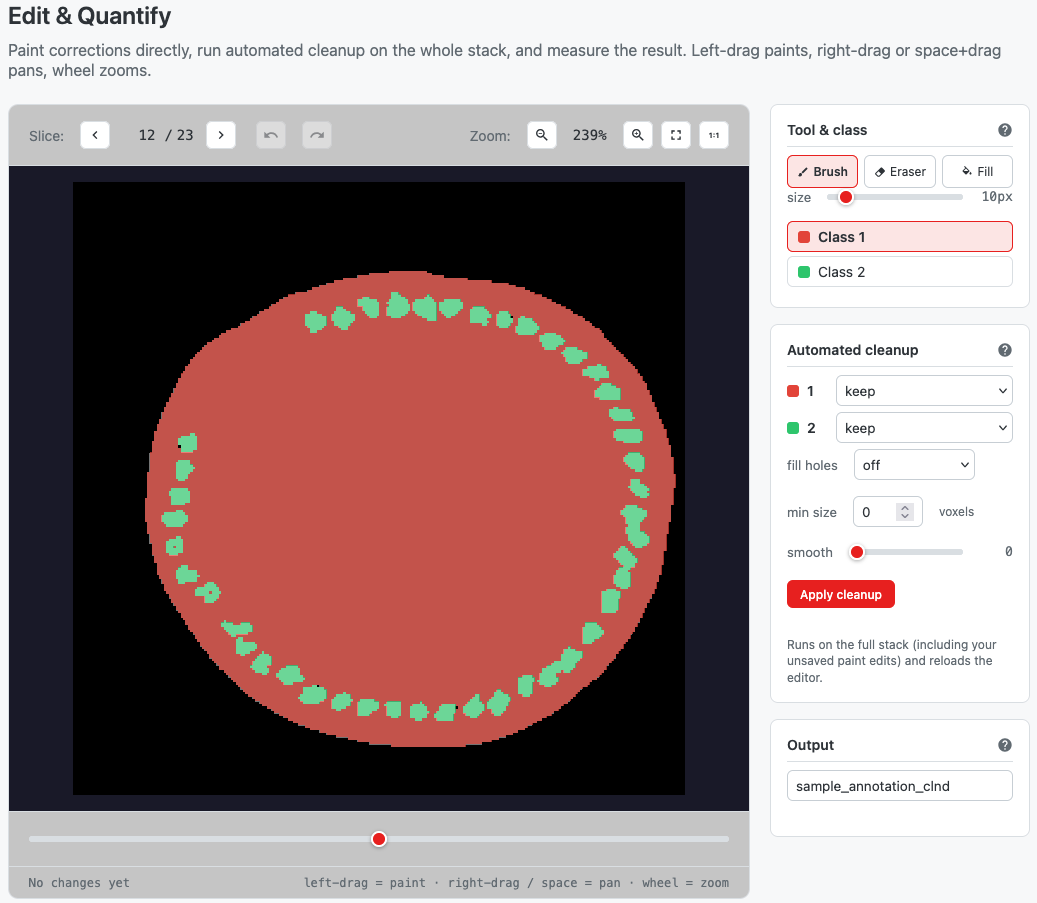
Task: Go to the next slice
Action: click(221, 135)
